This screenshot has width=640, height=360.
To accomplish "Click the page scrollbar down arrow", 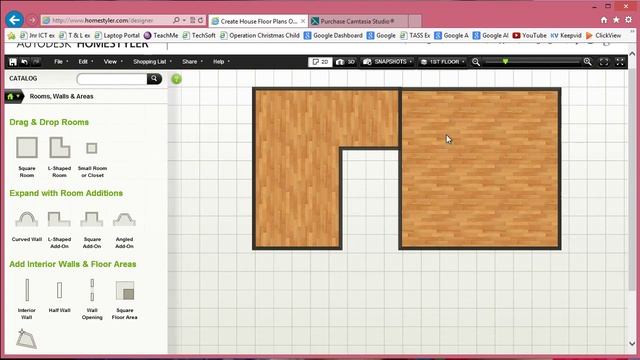I will click(632, 343).
